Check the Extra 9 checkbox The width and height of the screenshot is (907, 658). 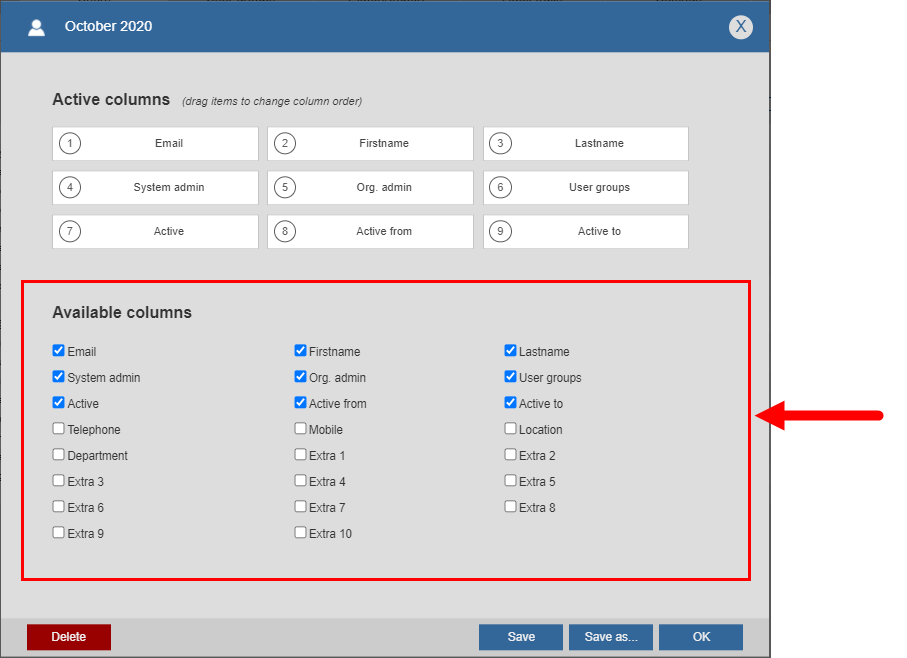(58, 533)
